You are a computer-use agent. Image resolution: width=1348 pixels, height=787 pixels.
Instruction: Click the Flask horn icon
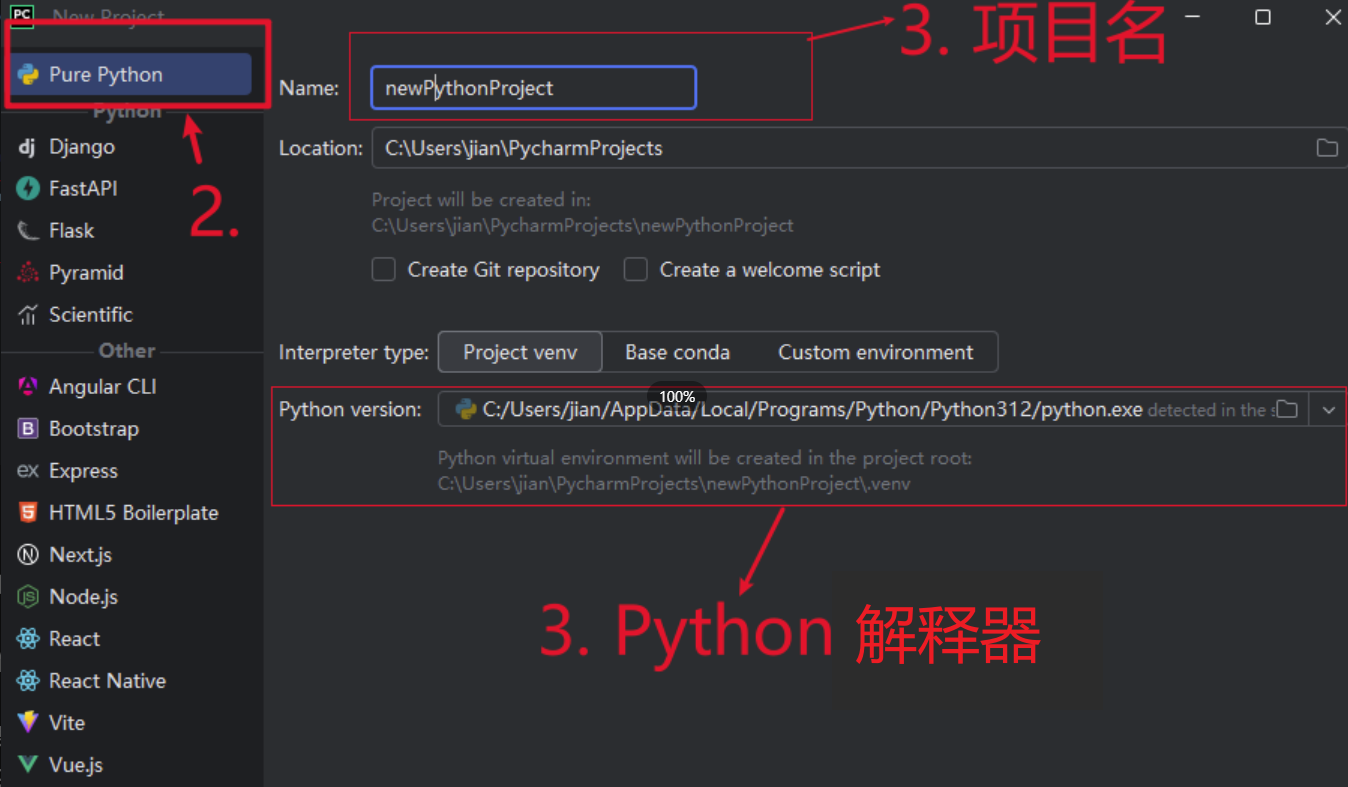[28, 231]
